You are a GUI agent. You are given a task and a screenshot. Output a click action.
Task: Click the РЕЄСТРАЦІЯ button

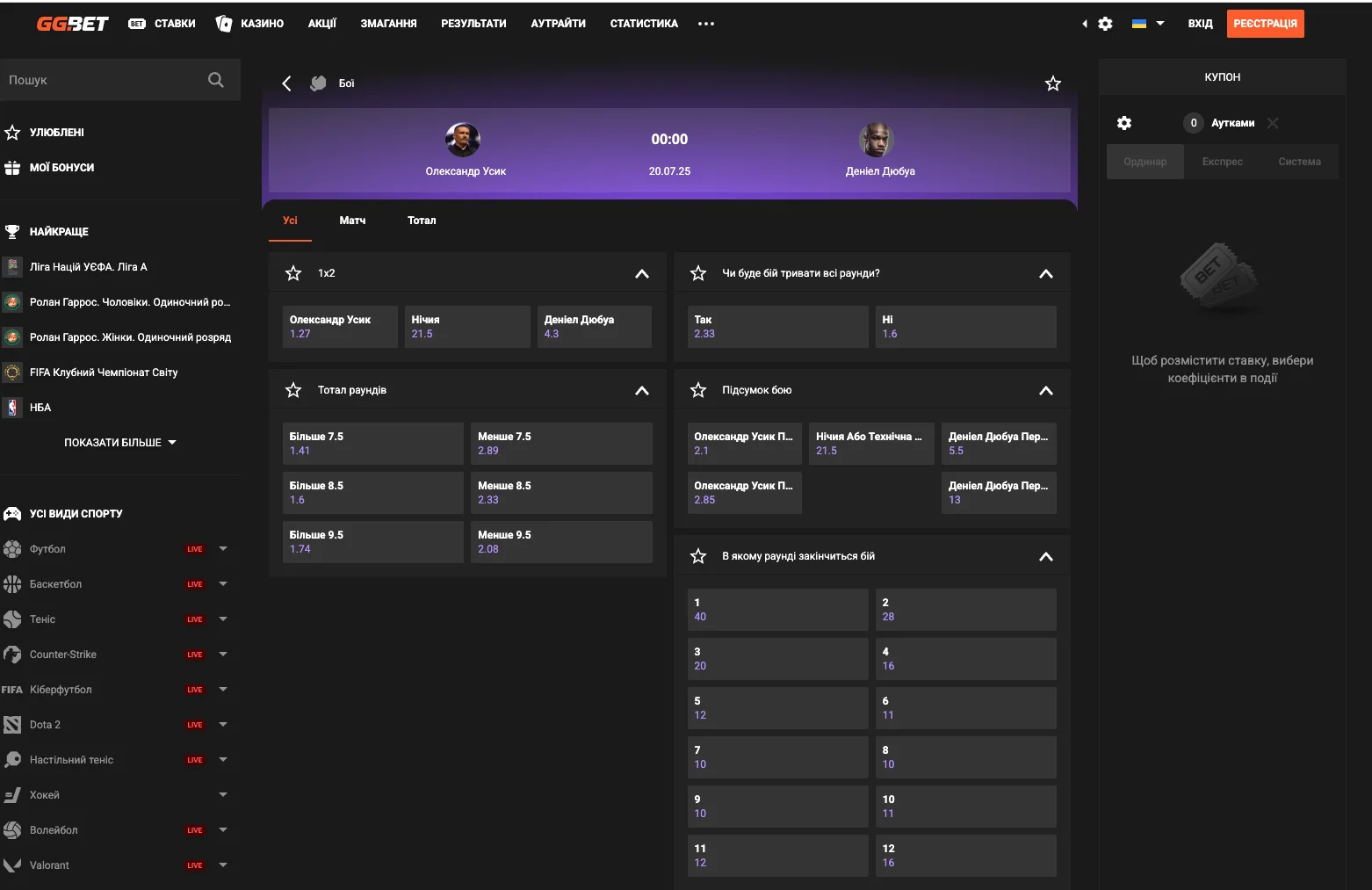pyautogui.click(x=1265, y=24)
